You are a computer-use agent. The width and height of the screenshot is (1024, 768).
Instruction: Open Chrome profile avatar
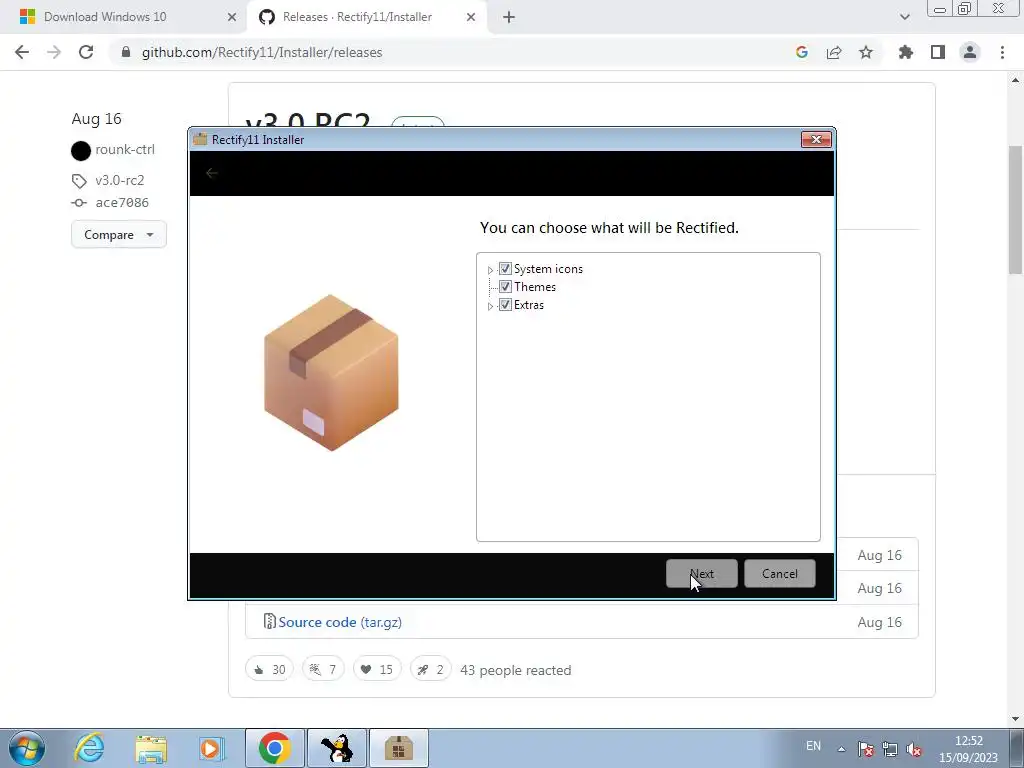click(970, 52)
